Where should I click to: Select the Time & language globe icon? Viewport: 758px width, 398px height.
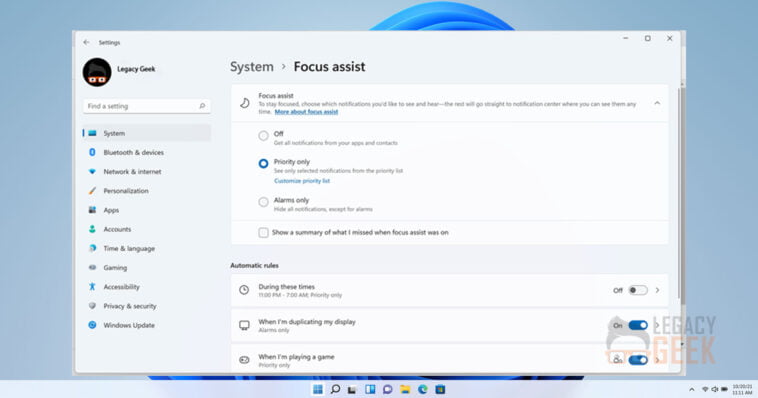(x=92, y=248)
